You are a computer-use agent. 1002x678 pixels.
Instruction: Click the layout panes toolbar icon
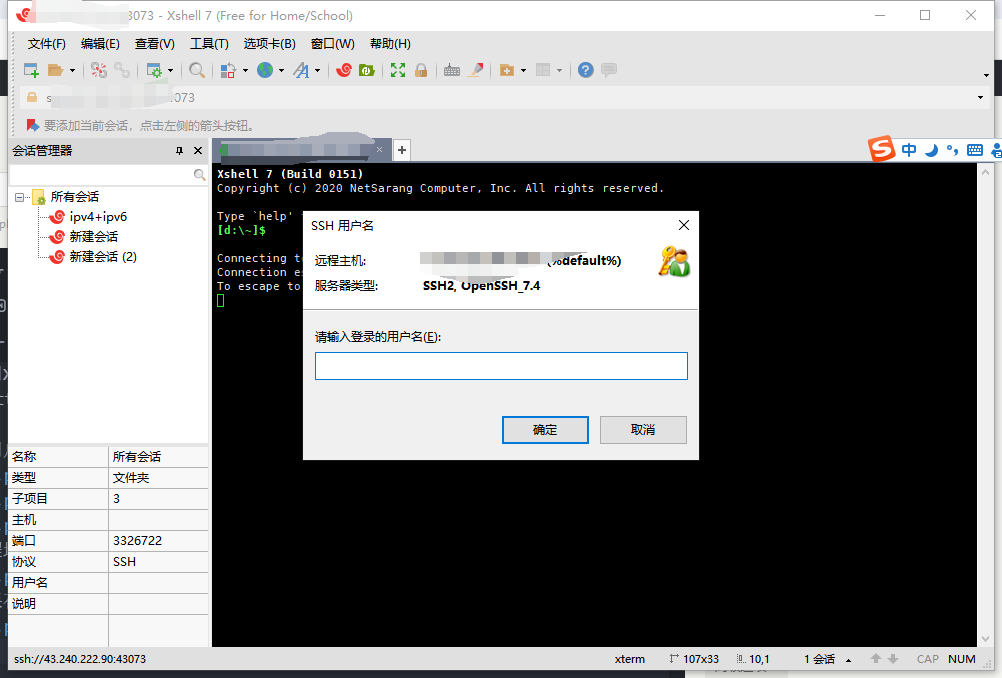click(543, 70)
